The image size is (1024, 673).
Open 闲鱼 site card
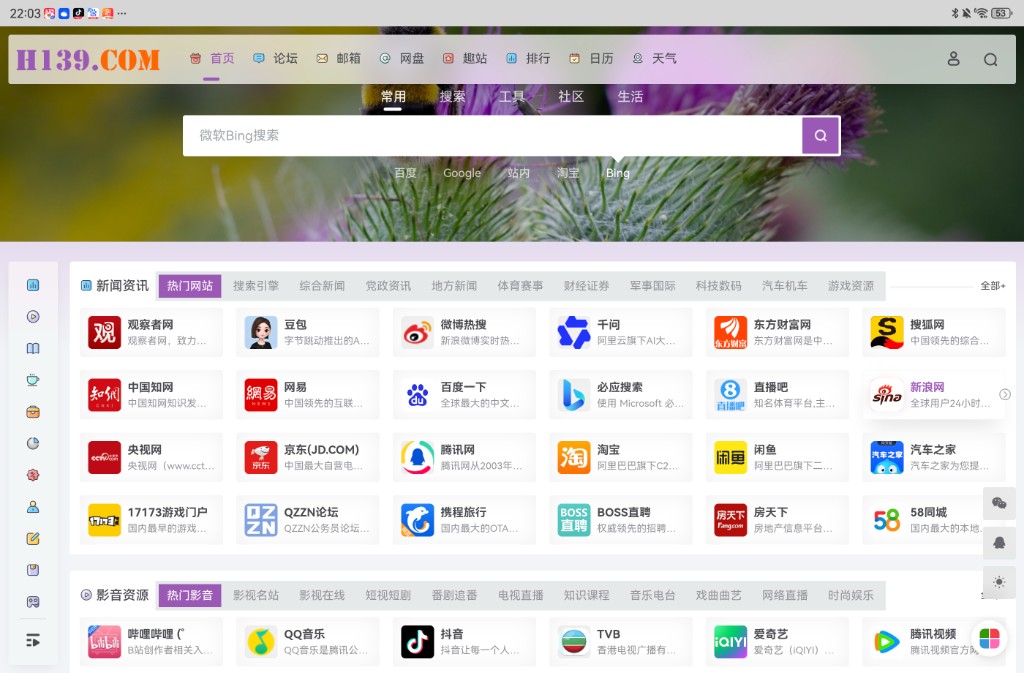pyautogui.click(x=778, y=458)
